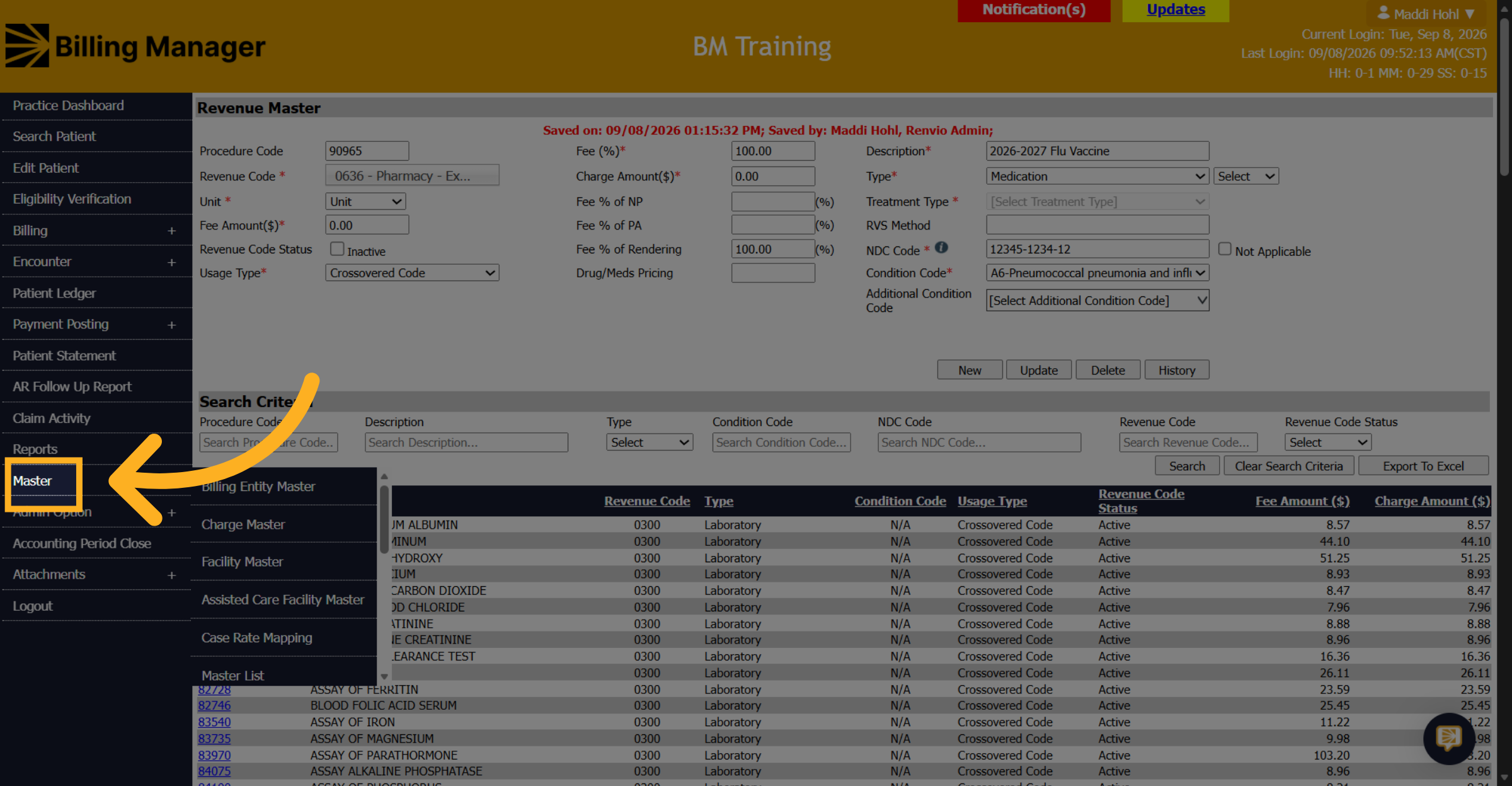
Task: Check the Not Applicable NDC checkbox
Action: click(1225, 249)
